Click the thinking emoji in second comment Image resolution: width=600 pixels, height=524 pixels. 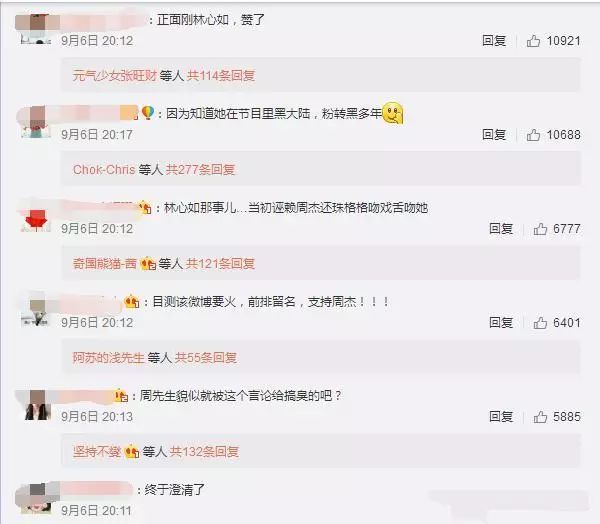coord(393,114)
